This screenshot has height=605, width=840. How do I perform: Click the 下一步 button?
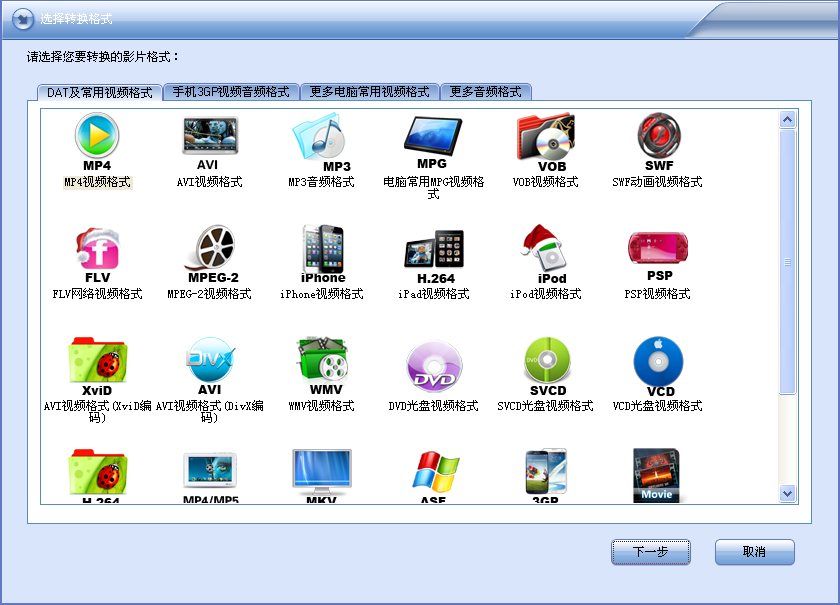point(651,552)
